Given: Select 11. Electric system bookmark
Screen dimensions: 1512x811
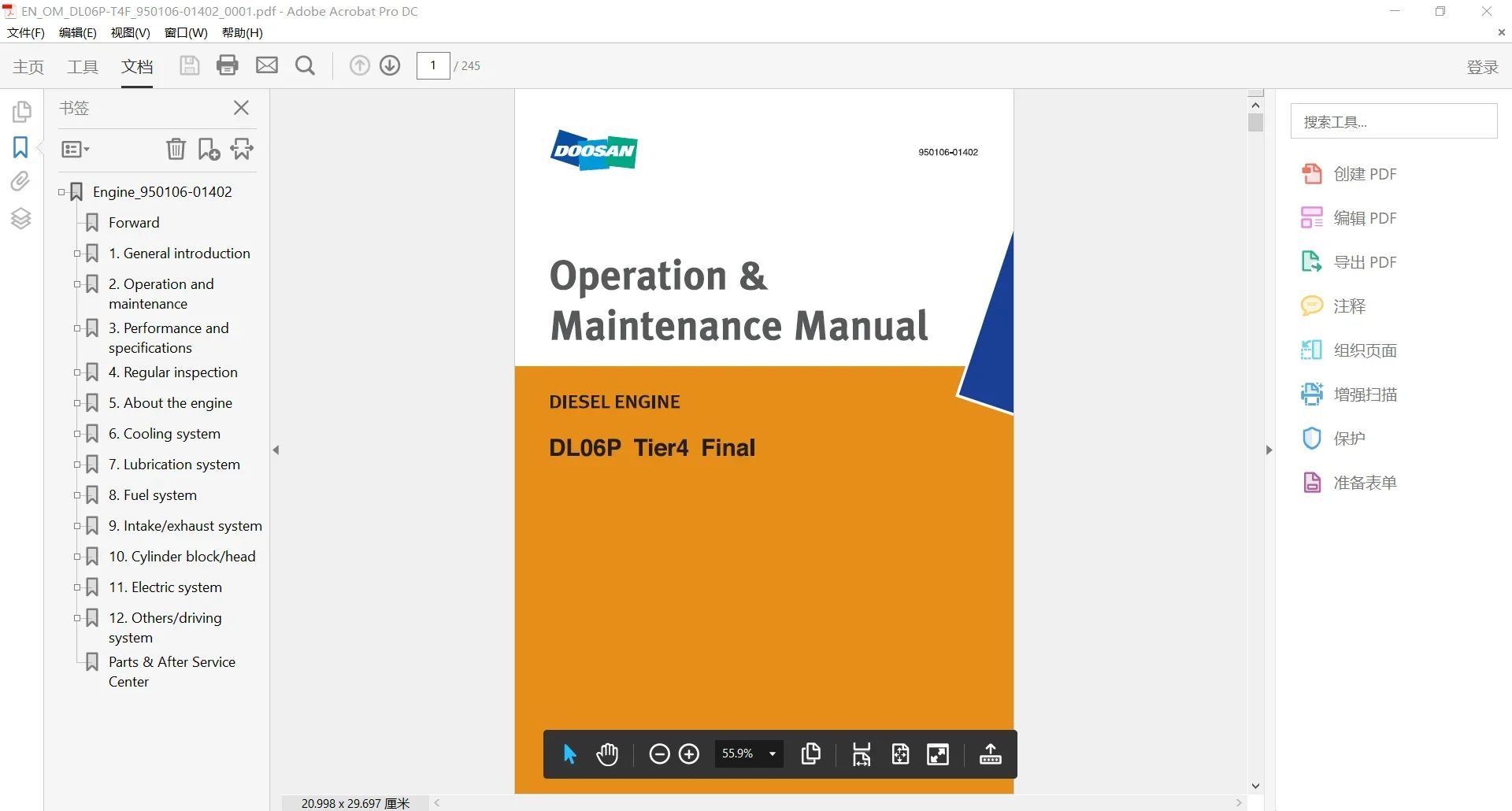Looking at the screenshot, I should (165, 587).
